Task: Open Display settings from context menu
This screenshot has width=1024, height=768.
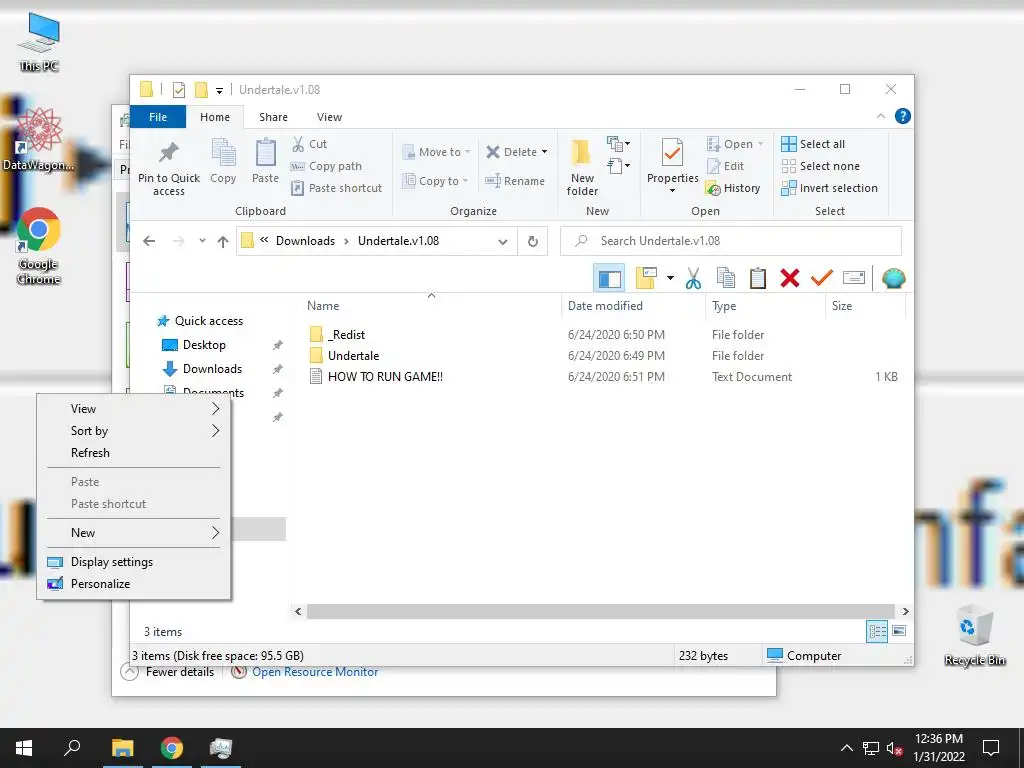Action: coord(133,562)
